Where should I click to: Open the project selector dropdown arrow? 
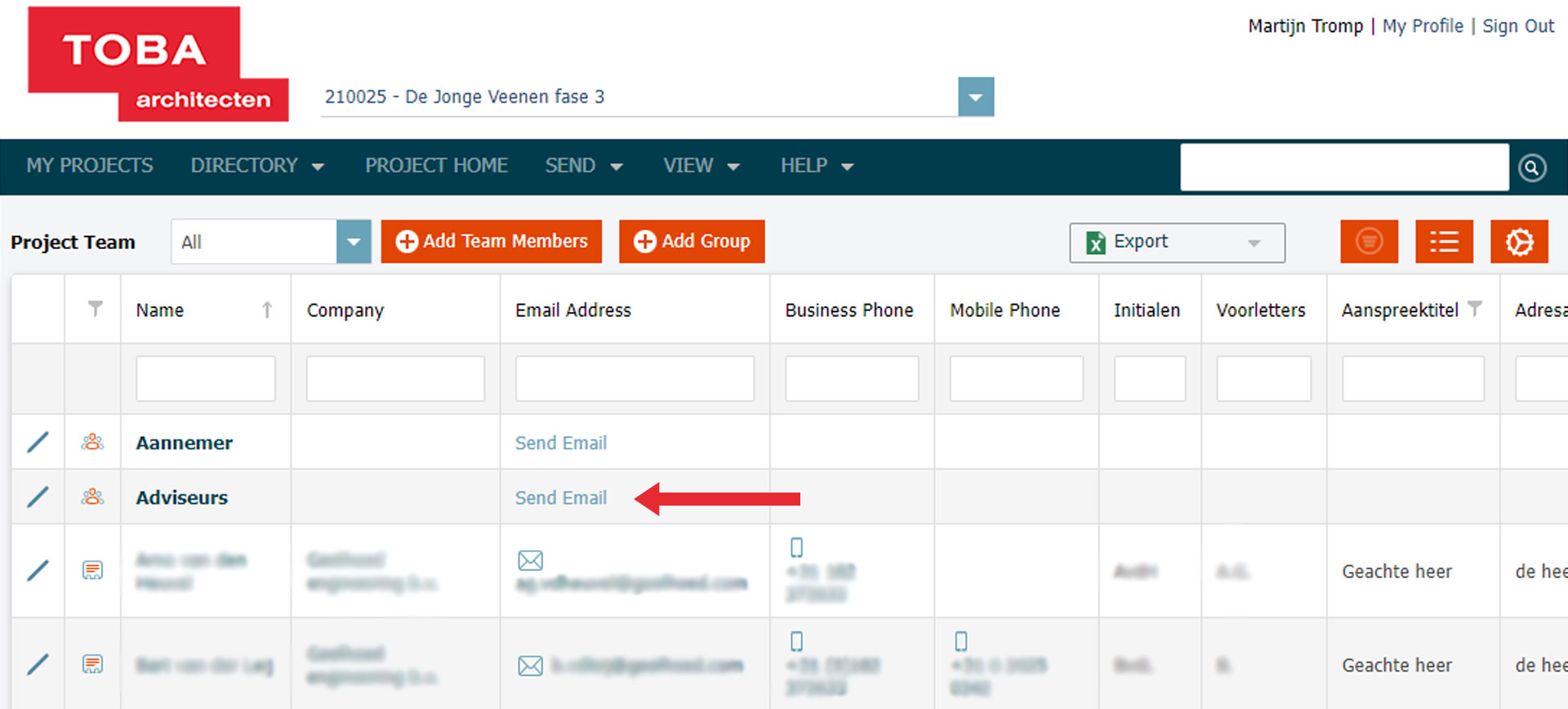(975, 97)
